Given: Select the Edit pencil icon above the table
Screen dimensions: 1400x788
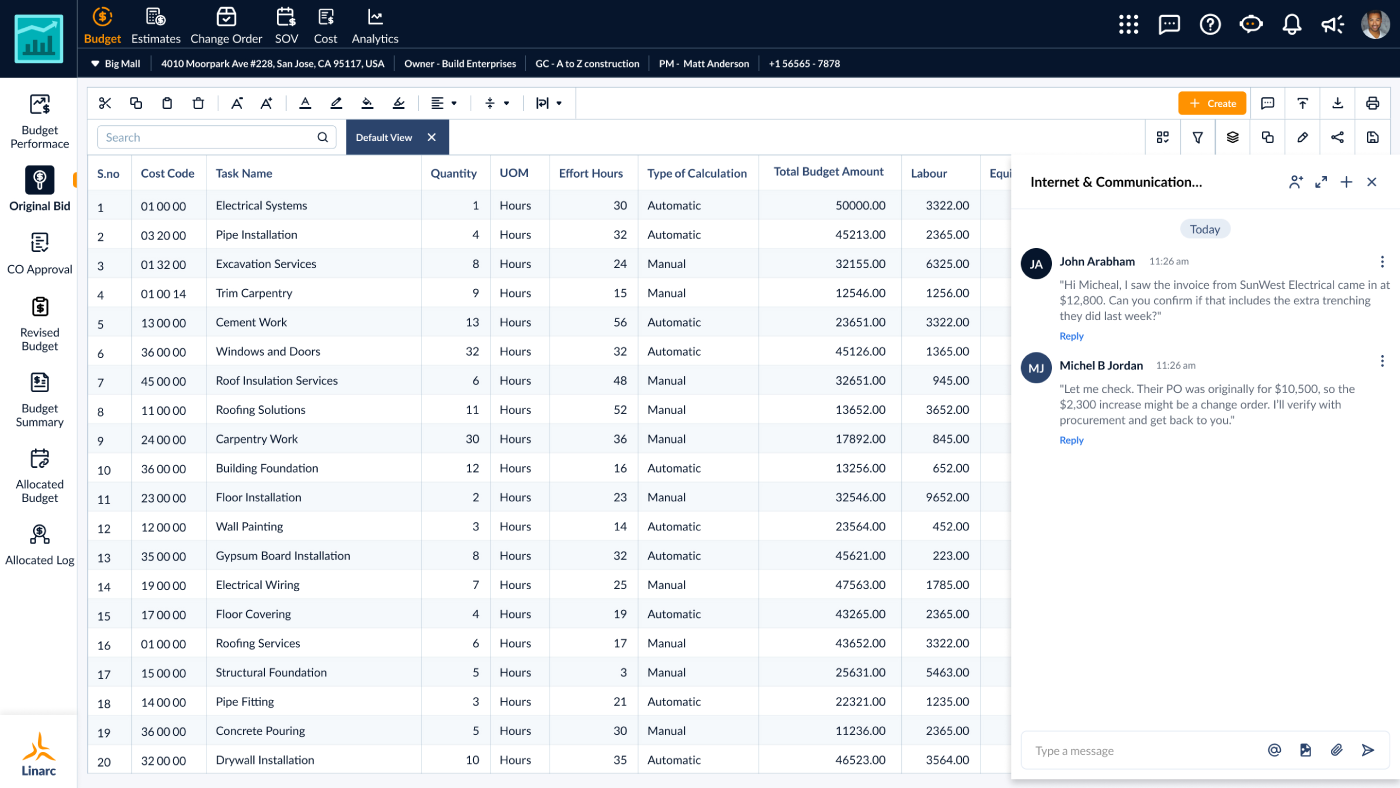Looking at the screenshot, I should pyautogui.click(x=1302, y=137).
